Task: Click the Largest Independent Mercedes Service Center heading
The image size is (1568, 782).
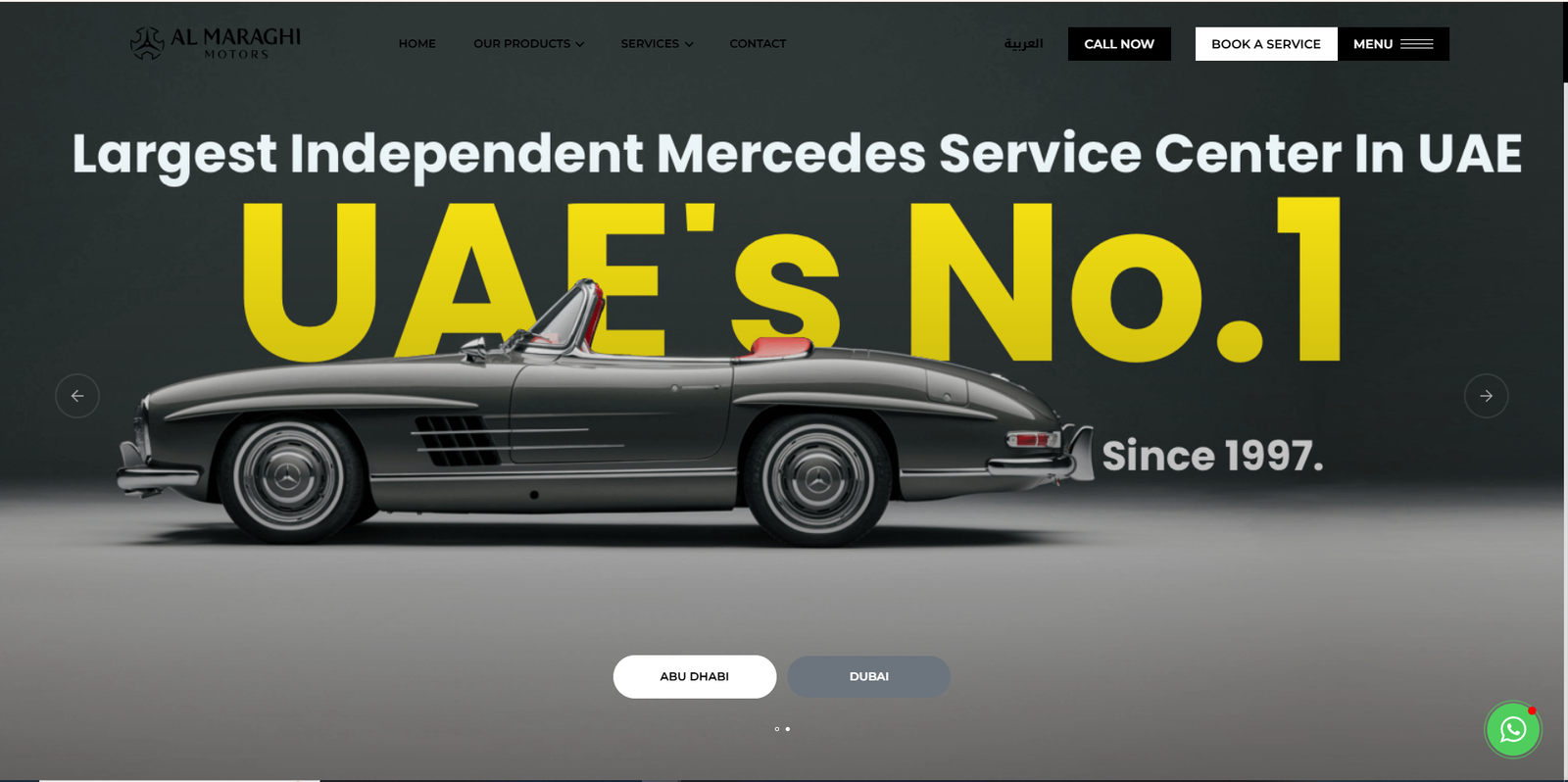Action: 797,155
